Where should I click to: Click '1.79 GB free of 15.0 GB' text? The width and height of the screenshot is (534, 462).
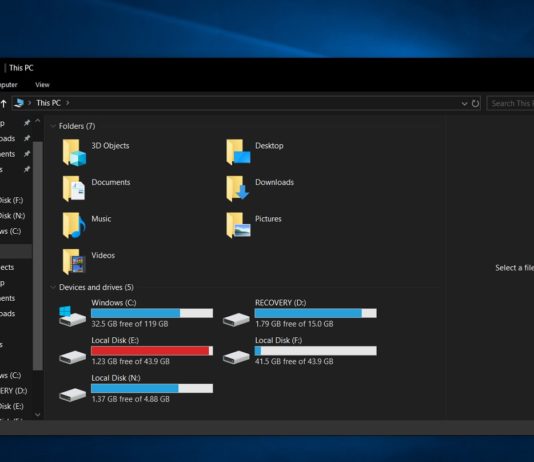tap(294, 324)
